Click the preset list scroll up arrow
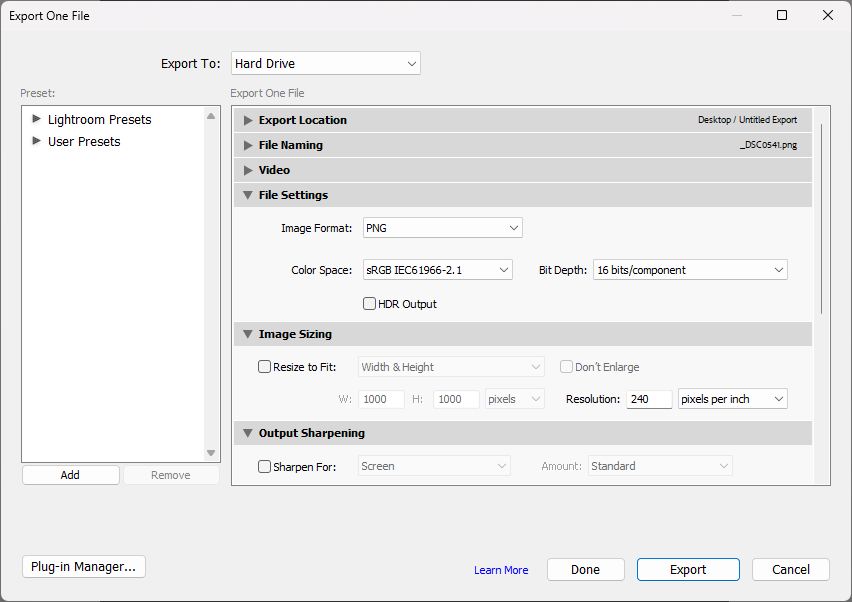The image size is (852, 602). [x=211, y=116]
